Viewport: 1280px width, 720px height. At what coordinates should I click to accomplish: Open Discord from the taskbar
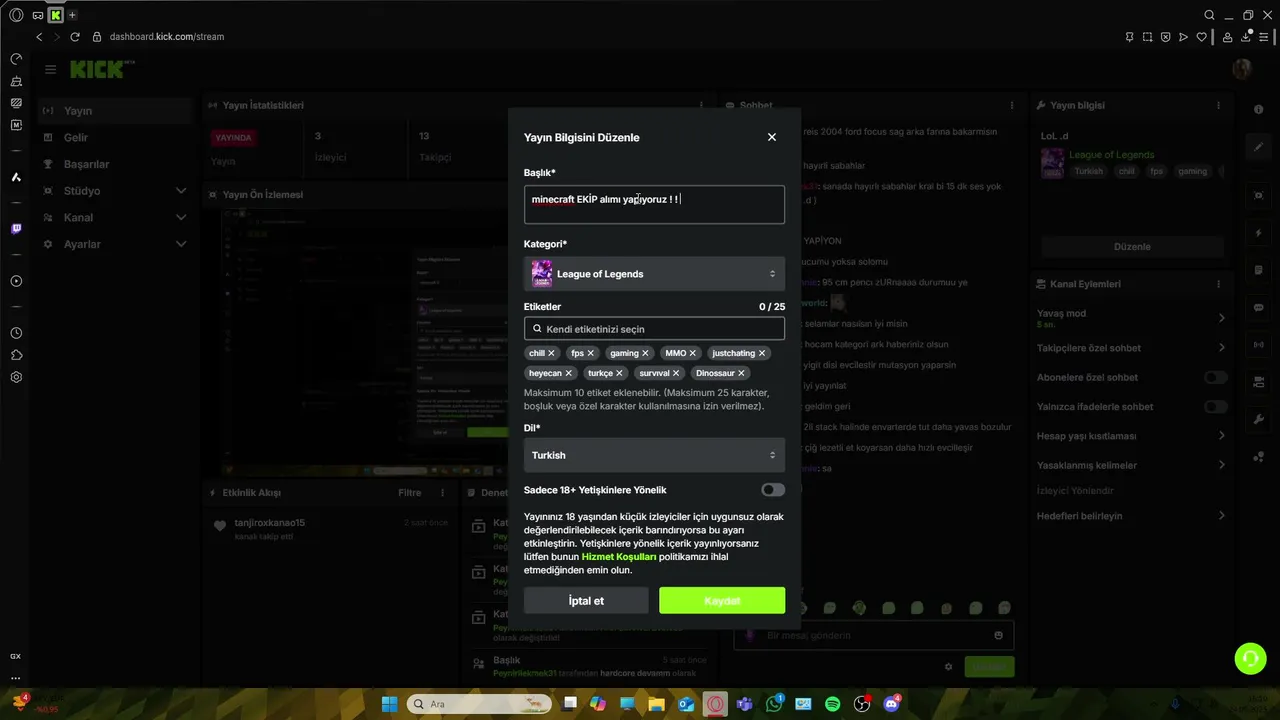(891, 704)
